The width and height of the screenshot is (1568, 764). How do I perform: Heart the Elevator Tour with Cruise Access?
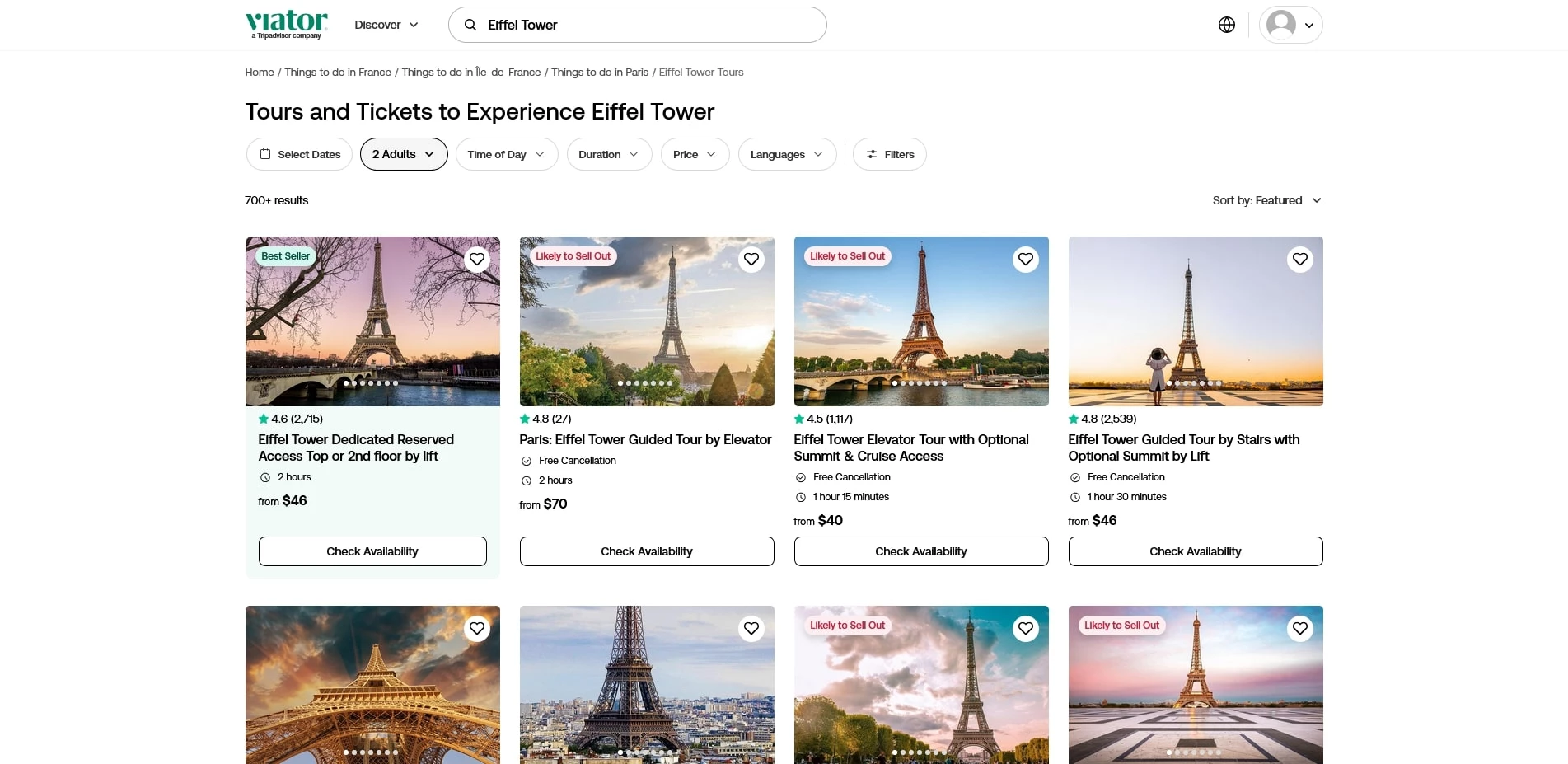[1025, 260]
